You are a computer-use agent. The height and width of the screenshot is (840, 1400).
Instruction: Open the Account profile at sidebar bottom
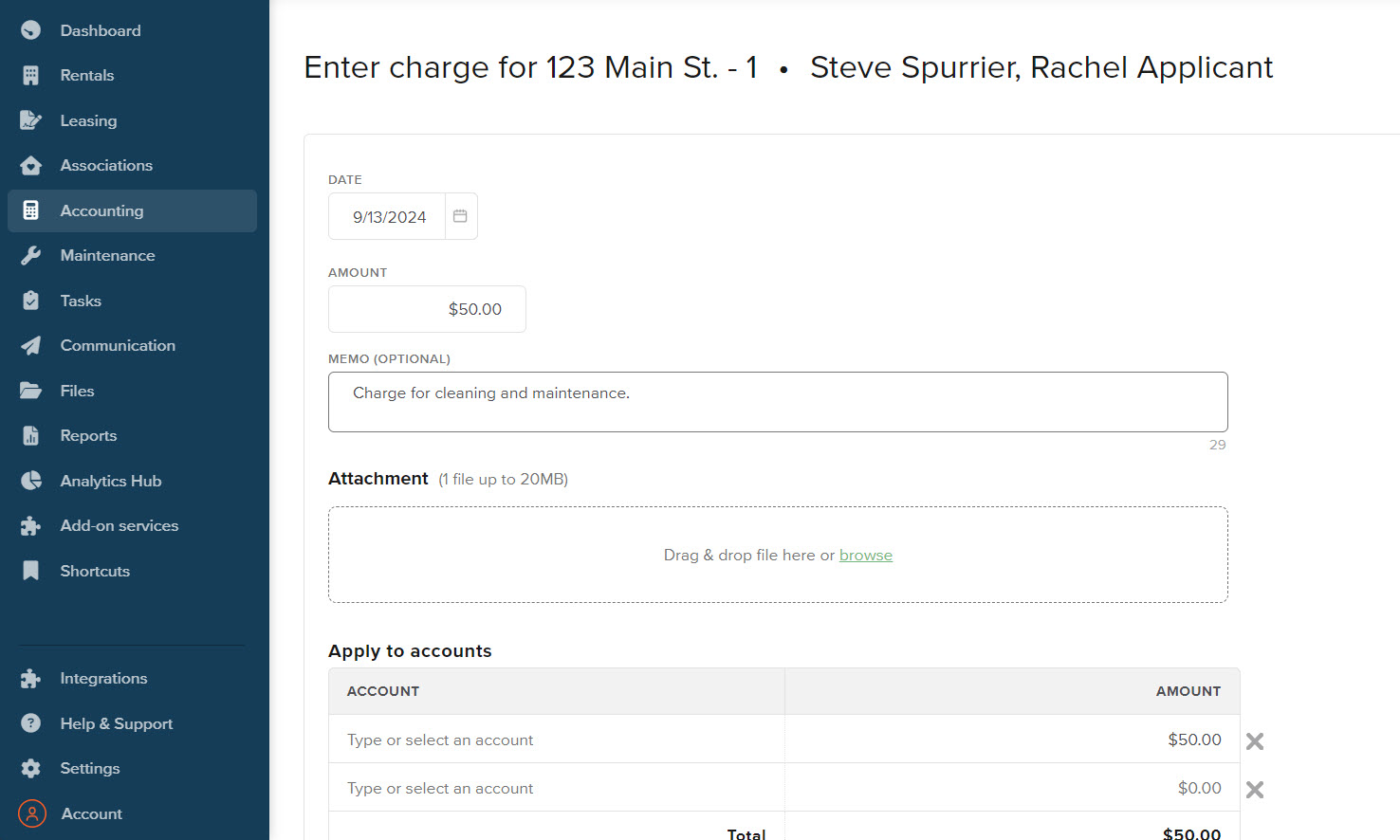tap(91, 813)
